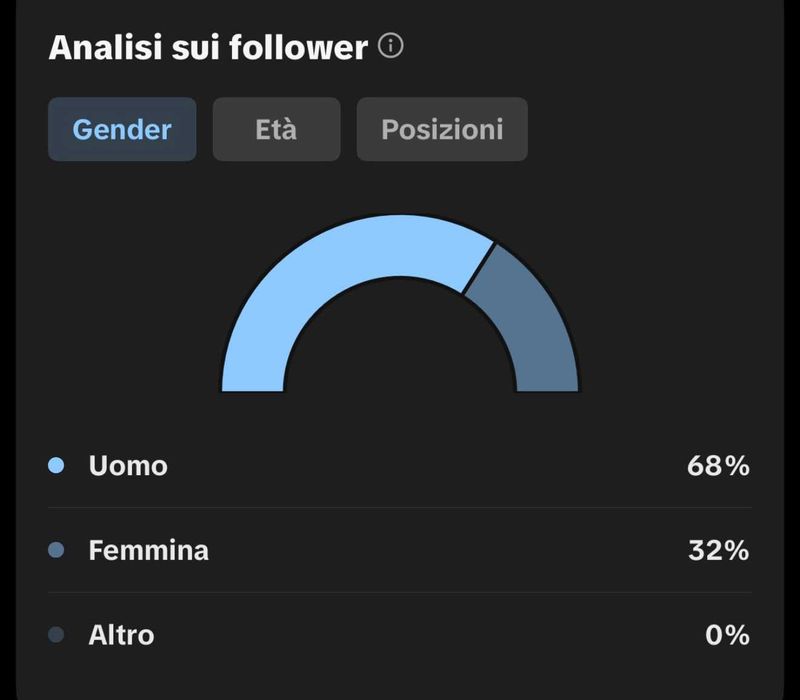Click the 68% value for Uomo
800x700 pixels.
click(717, 465)
